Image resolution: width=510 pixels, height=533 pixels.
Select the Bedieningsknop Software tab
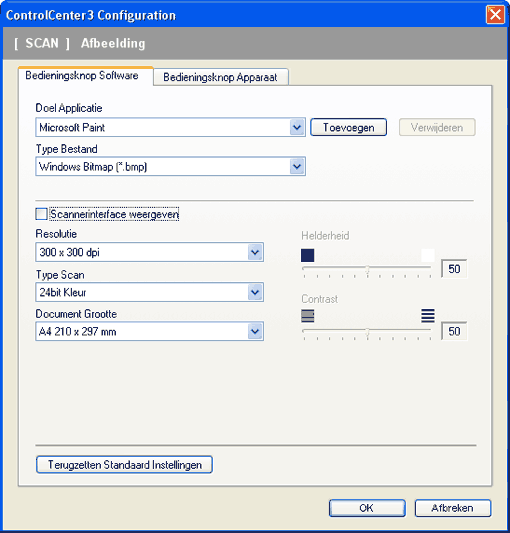pos(82,75)
